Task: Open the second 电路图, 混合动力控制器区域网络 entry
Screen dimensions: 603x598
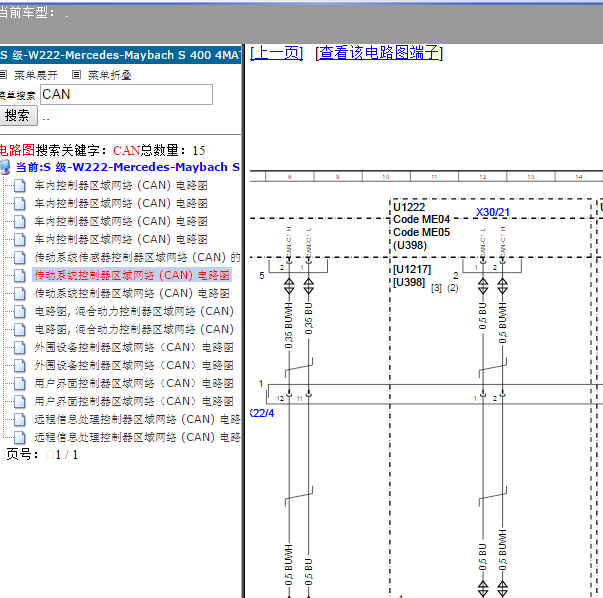Action: coord(134,329)
